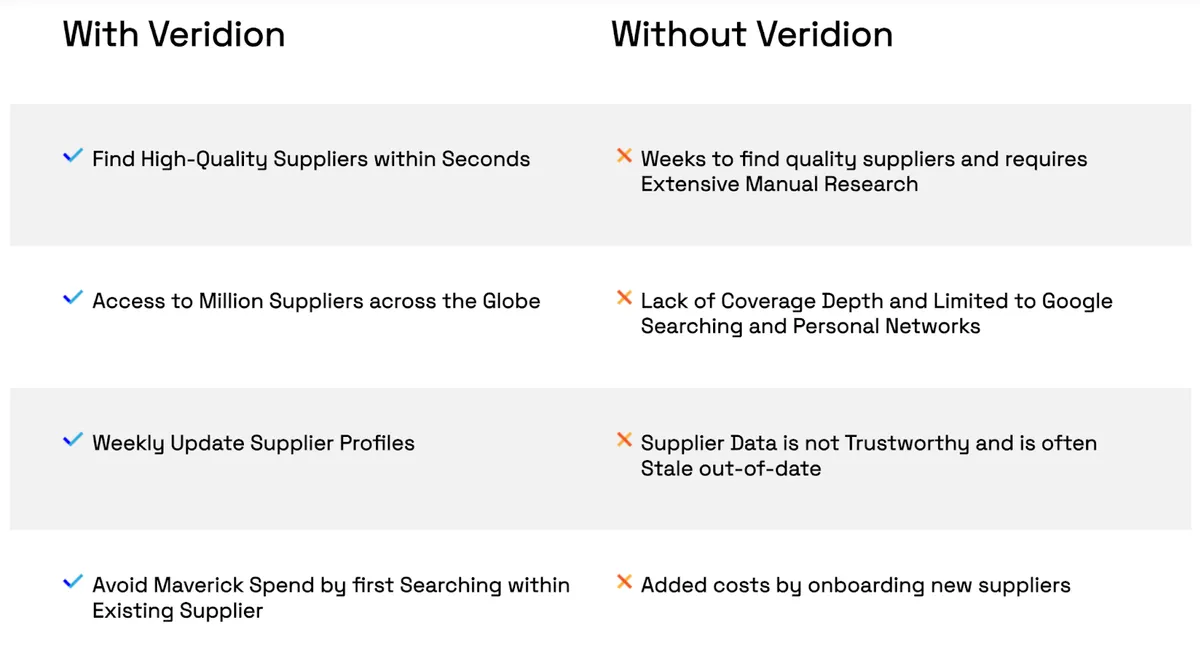
Task: Click the checkmark beside Avoid Maverick Spend
Action: (x=72, y=582)
